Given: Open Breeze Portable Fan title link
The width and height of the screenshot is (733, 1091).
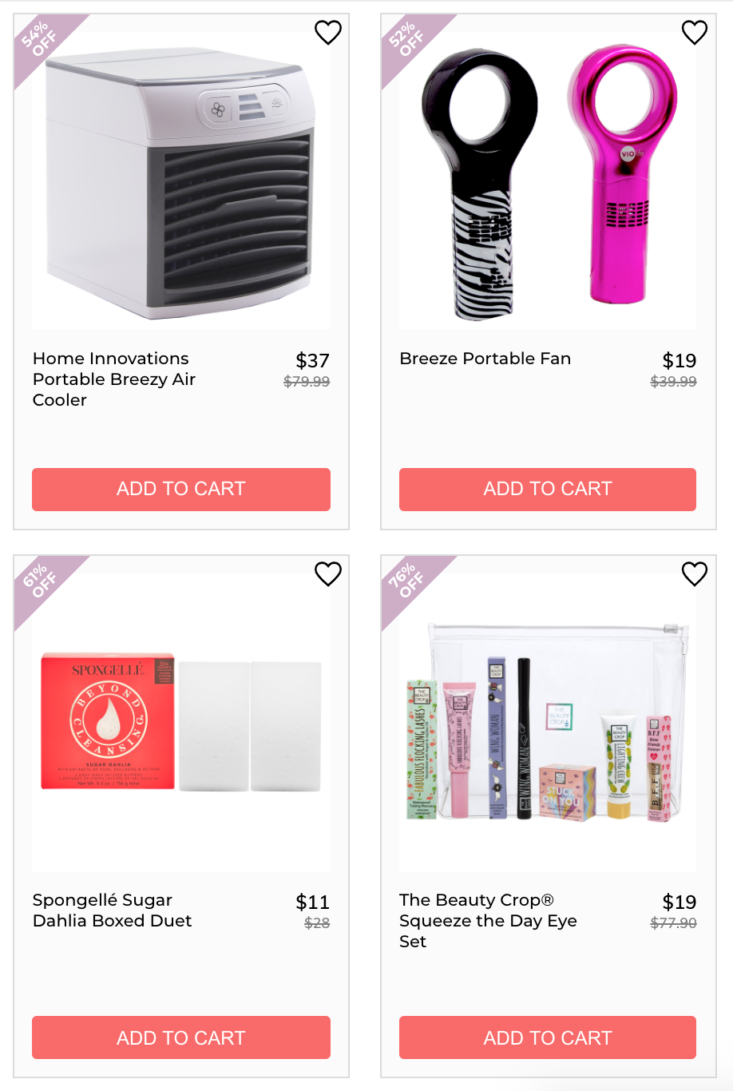Looking at the screenshot, I should tap(485, 359).
